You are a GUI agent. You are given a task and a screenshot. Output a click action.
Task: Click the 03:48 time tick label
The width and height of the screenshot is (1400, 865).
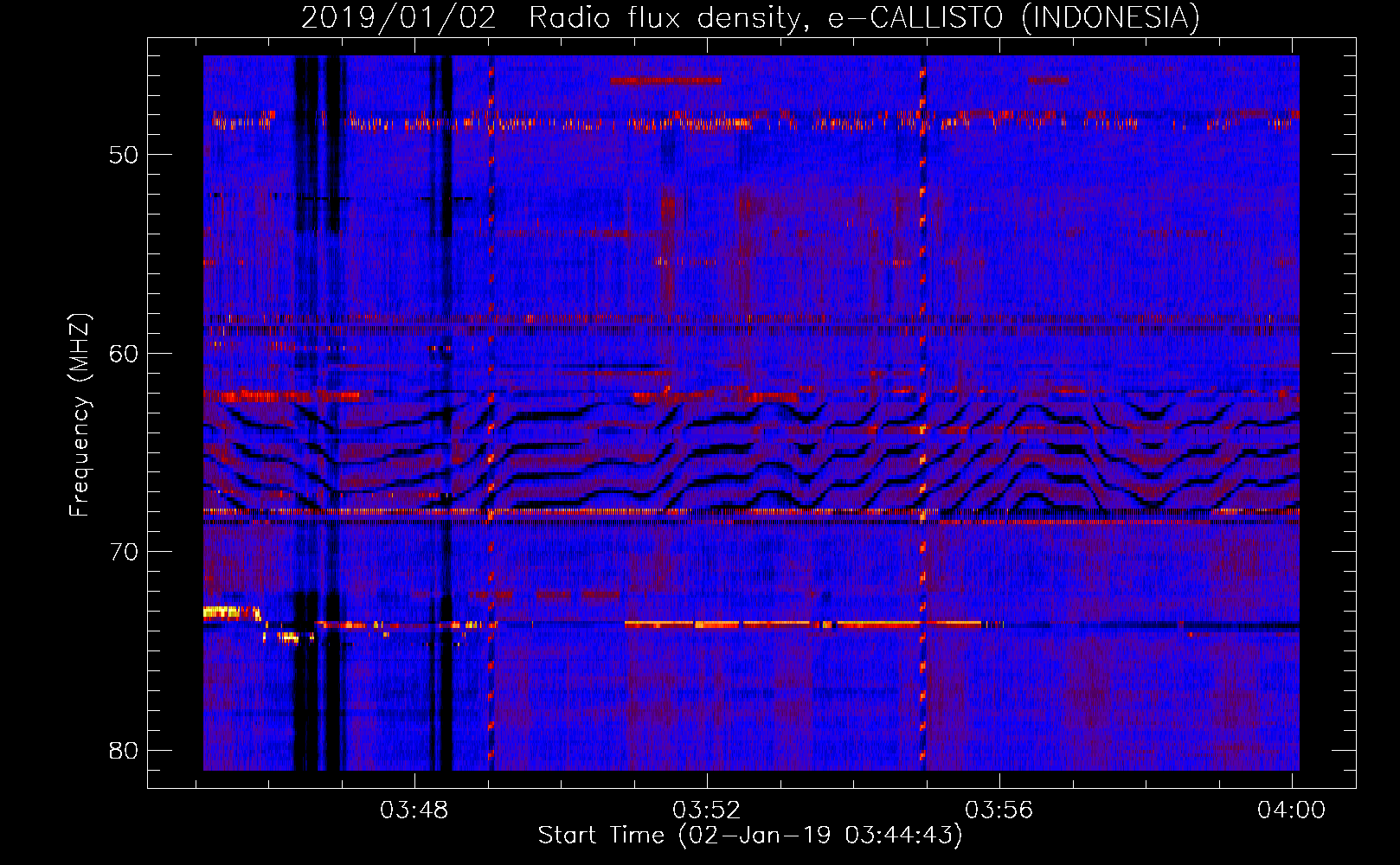(x=414, y=811)
